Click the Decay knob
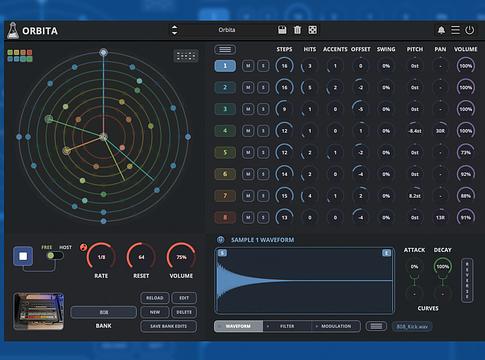Screen dimensions: 485x360 coord(442,267)
